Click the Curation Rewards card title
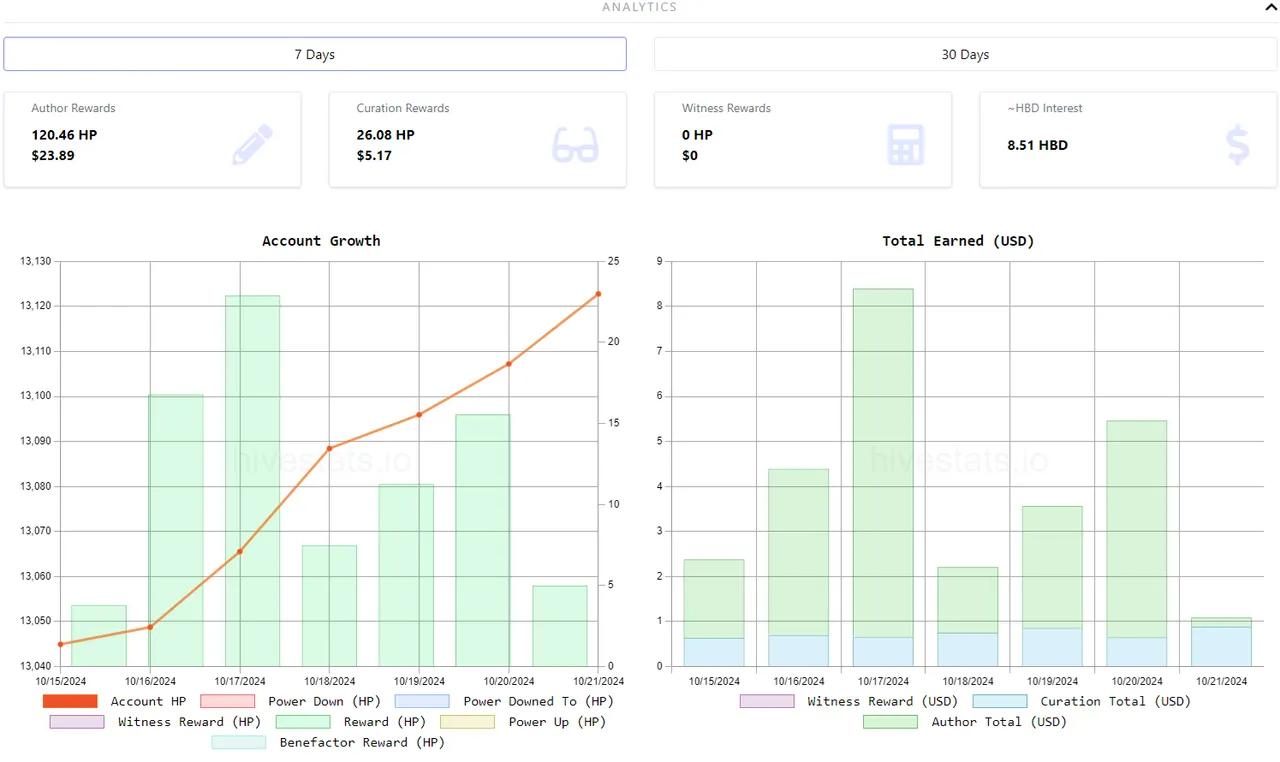 pos(403,108)
